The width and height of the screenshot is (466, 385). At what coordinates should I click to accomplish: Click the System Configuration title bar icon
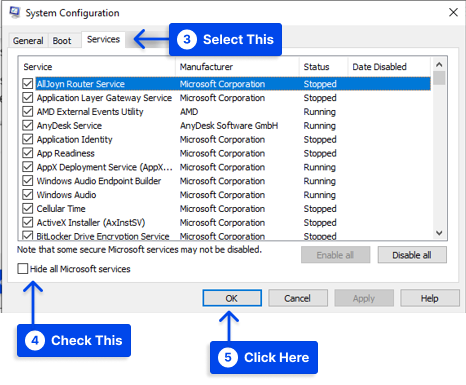(15, 12)
